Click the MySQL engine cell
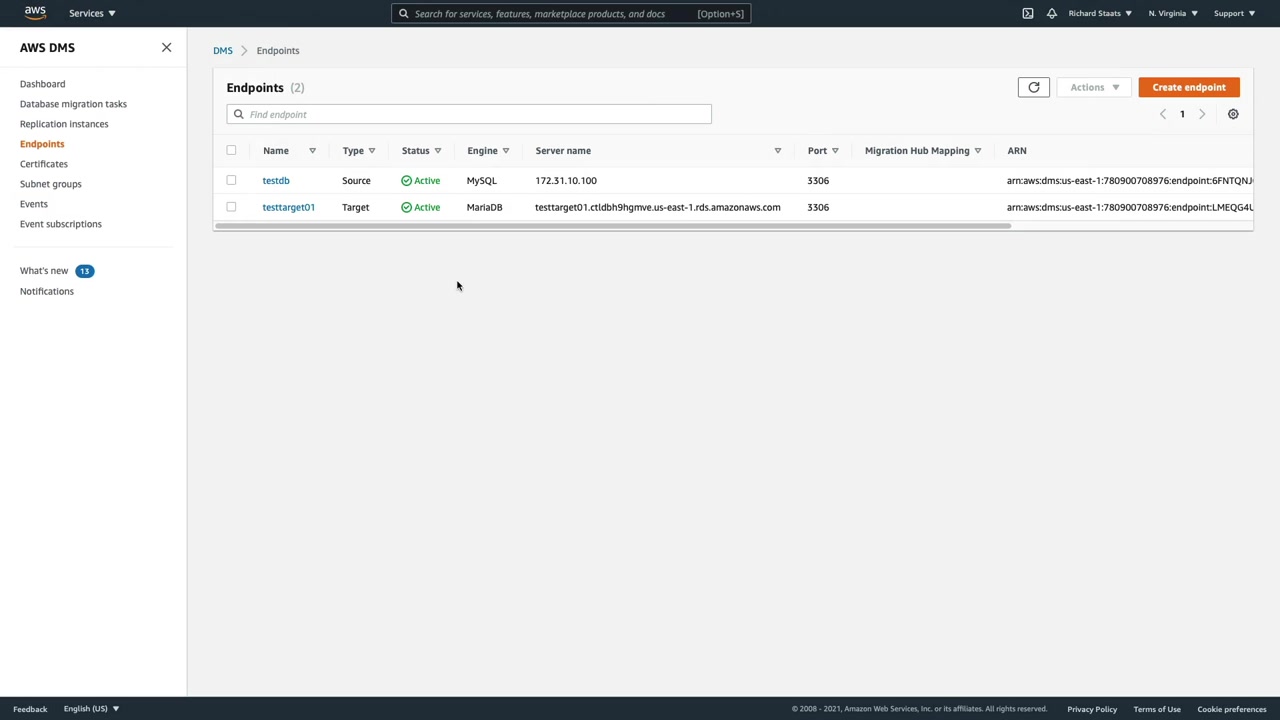 (x=481, y=181)
